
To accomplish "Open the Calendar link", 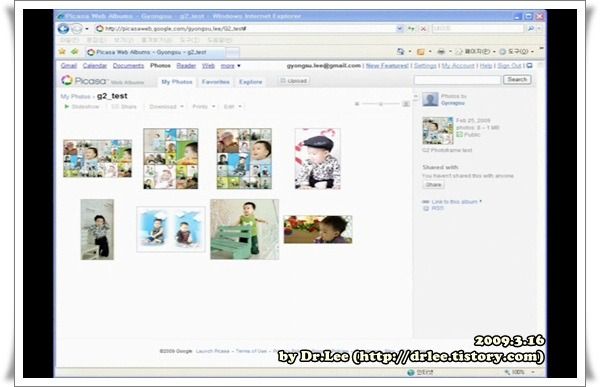I will pyautogui.click(x=95, y=66).
